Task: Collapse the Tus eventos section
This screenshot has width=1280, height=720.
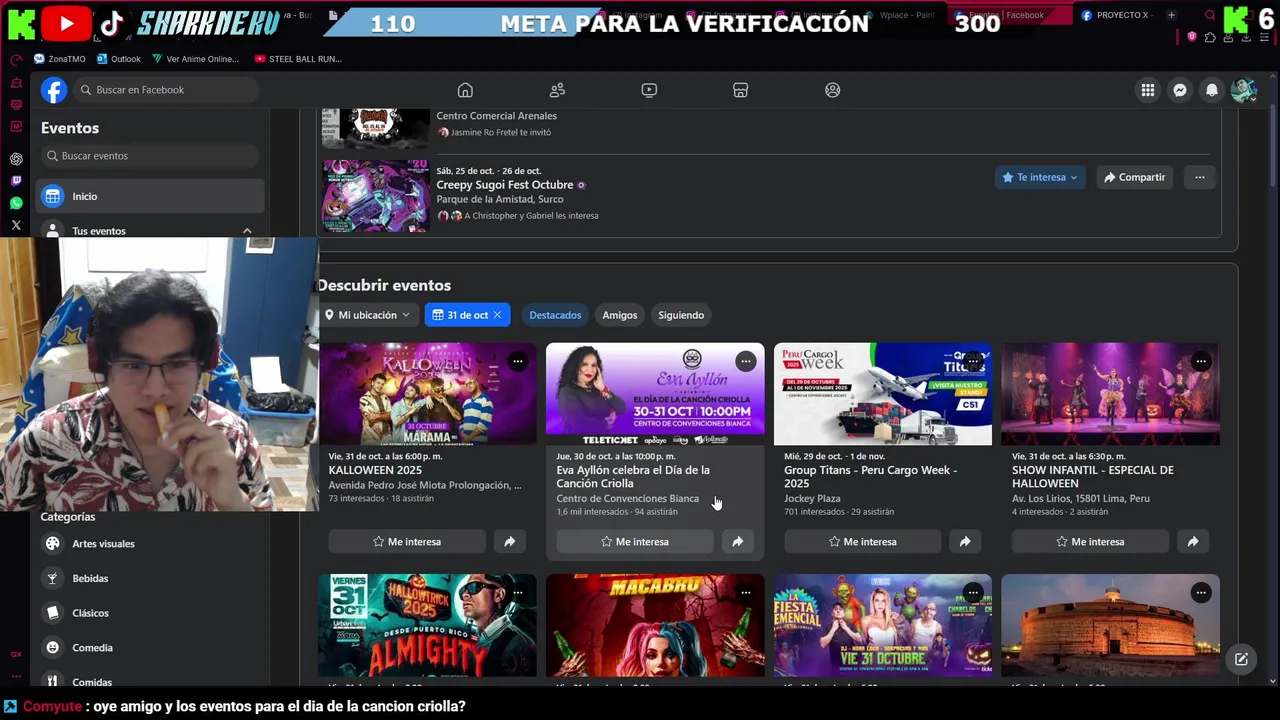Action: (247, 231)
